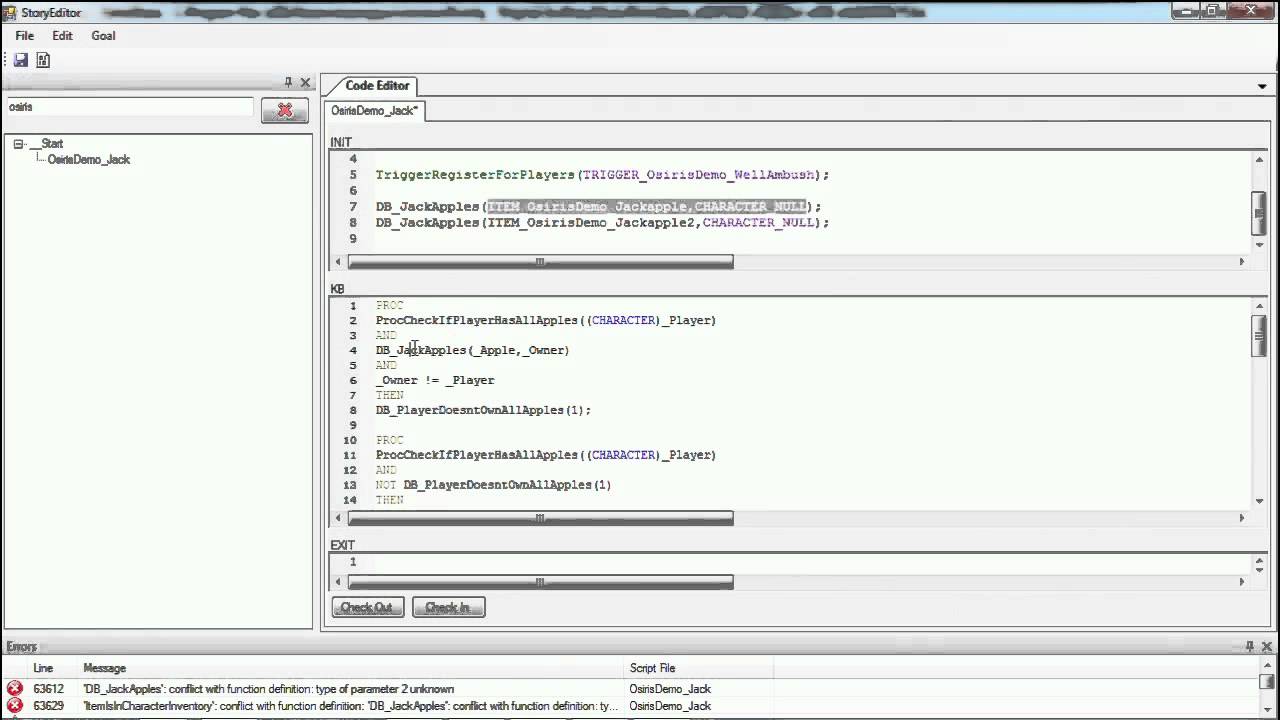The image size is (1280, 720).
Task: Click the document icon next to Save
Action: coord(43,60)
